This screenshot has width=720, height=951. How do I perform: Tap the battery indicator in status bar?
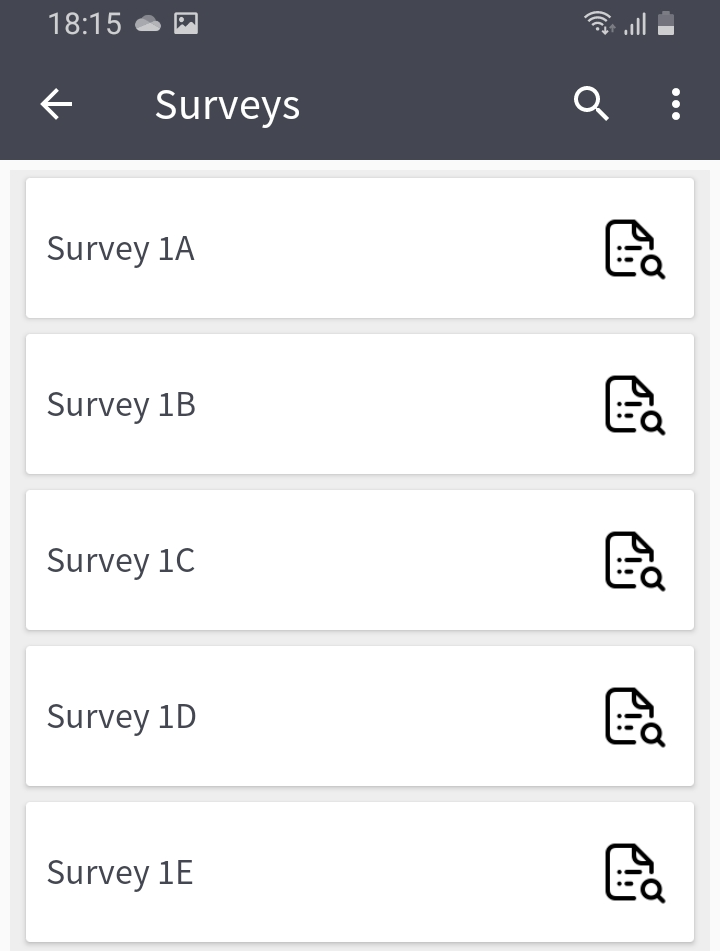(666, 23)
